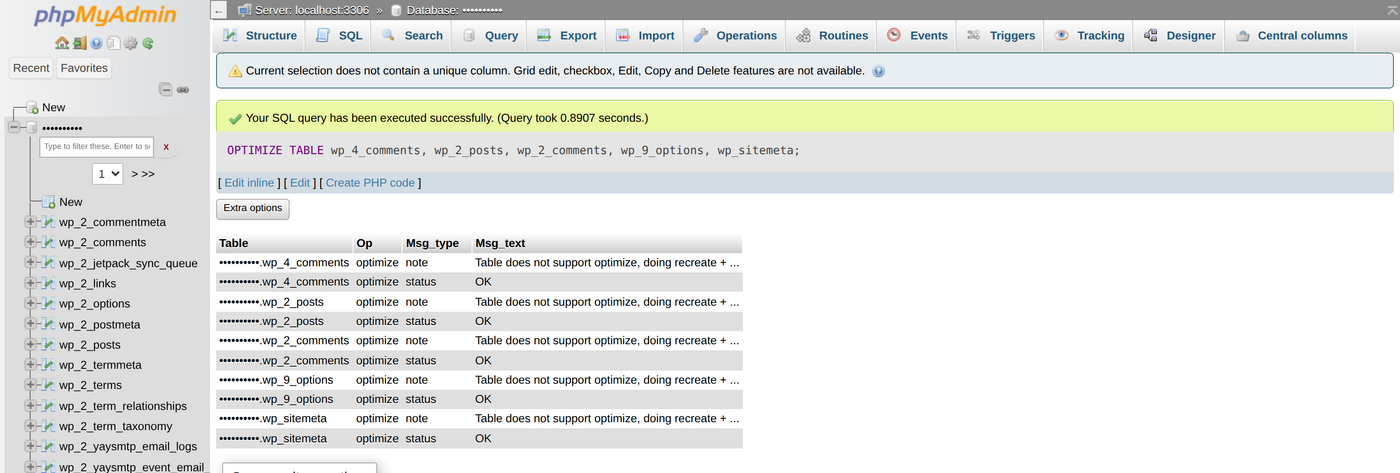Open the Structure tab
Viewport: 1400px width, 473px height.
260,36
